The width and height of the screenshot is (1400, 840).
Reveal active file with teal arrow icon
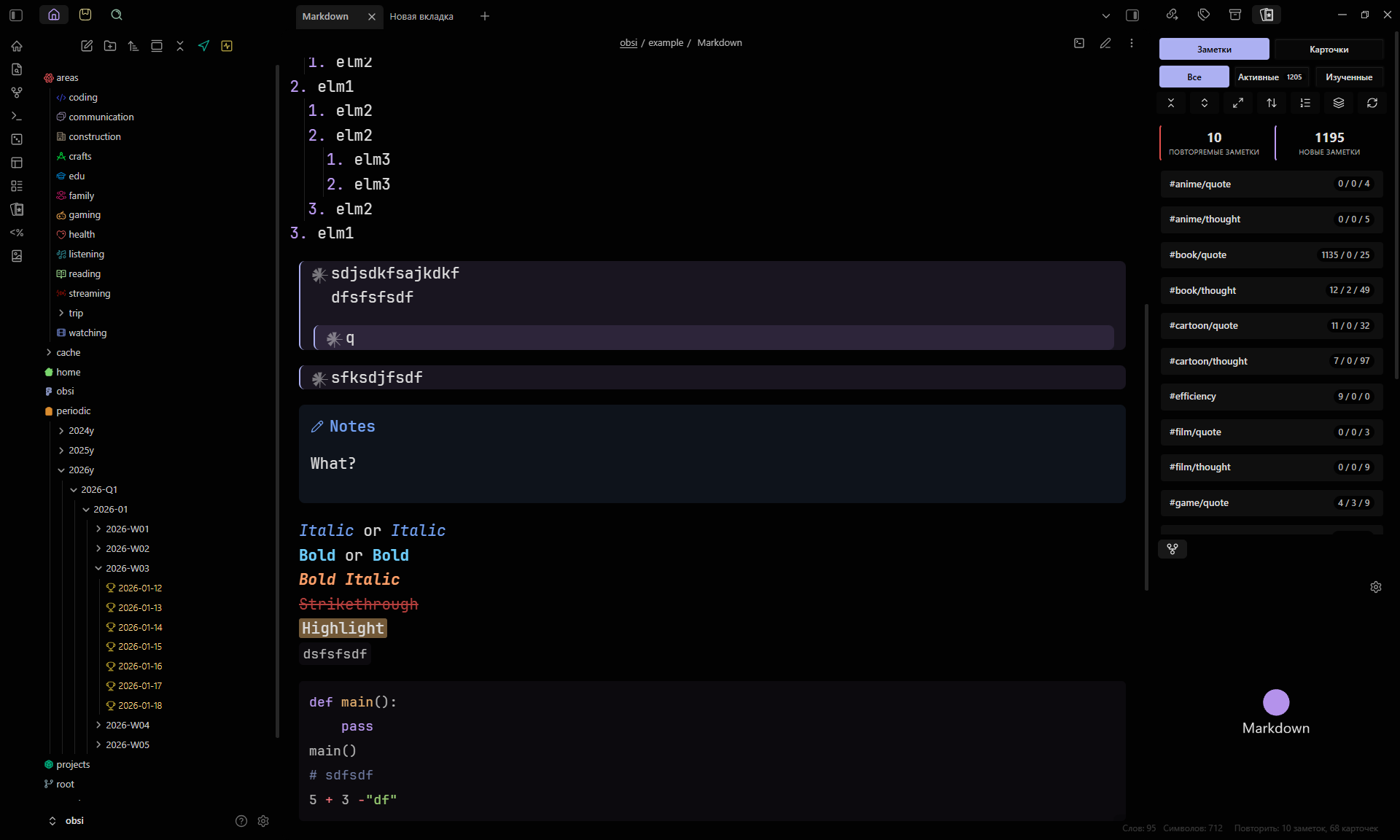203,46
